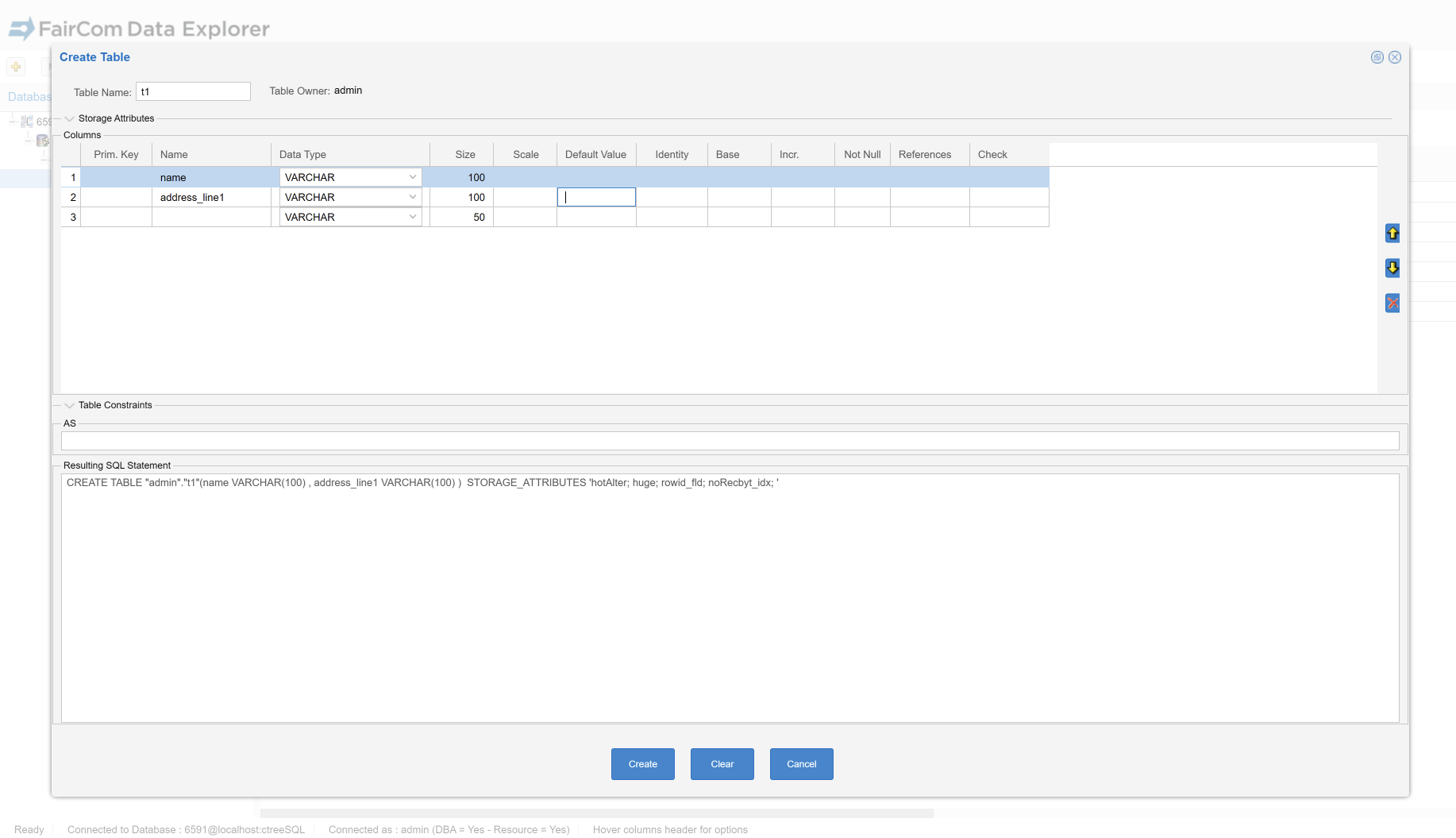Click 'Hover columns header for options' status text
This screenshot has height=838, width=1456.
(x=670, y=829)
